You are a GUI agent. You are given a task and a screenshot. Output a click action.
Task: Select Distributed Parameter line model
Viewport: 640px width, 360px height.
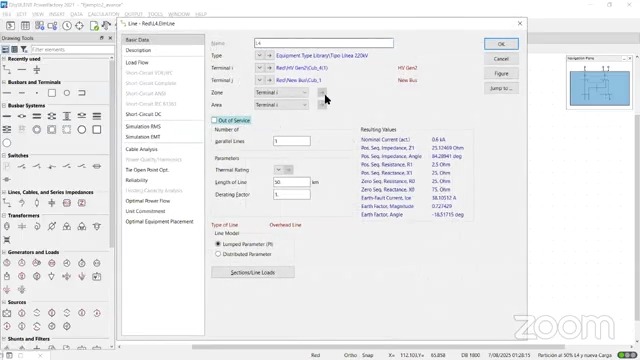pos(218,254)
